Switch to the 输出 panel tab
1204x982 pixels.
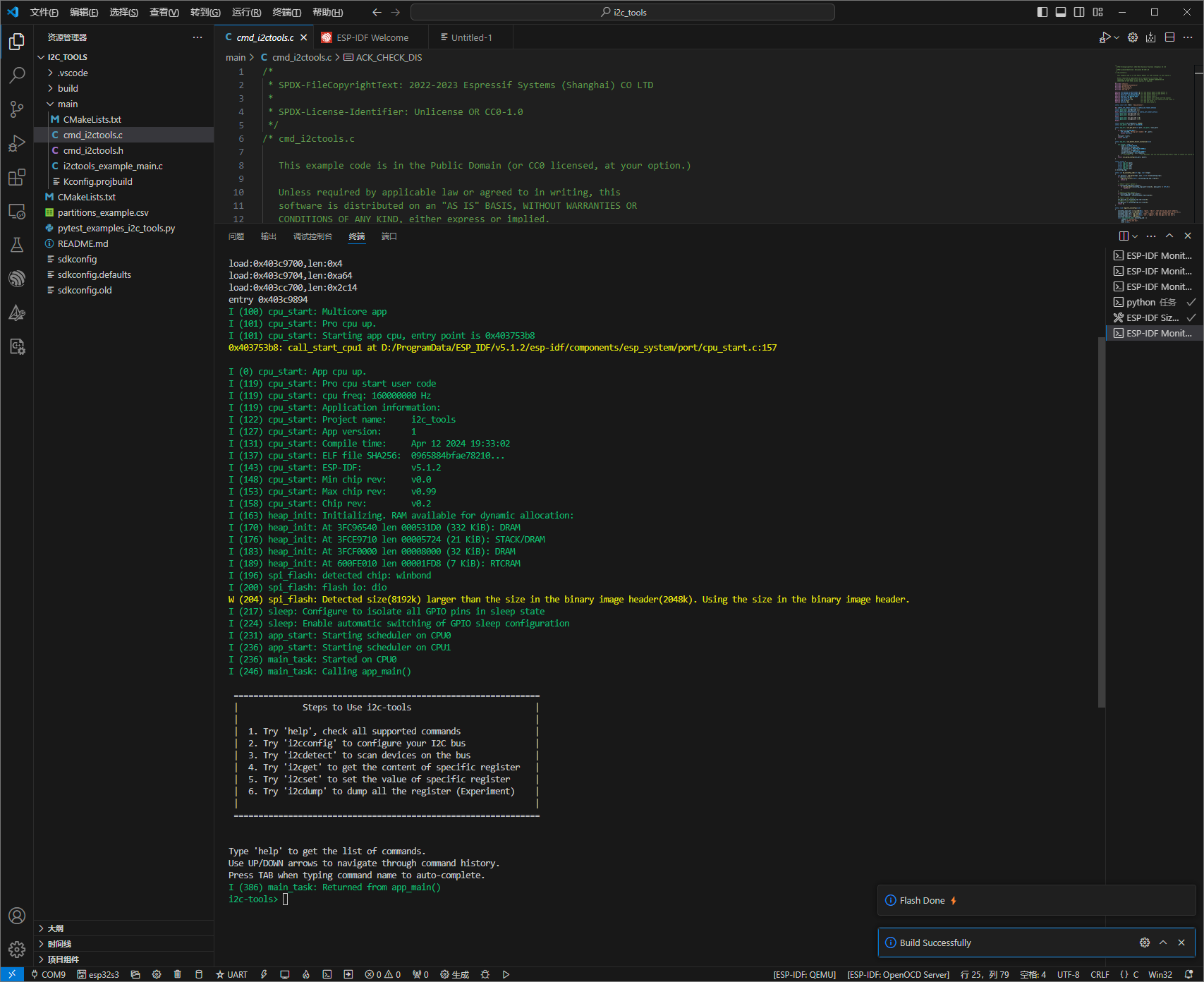click(x=269, y=236)
